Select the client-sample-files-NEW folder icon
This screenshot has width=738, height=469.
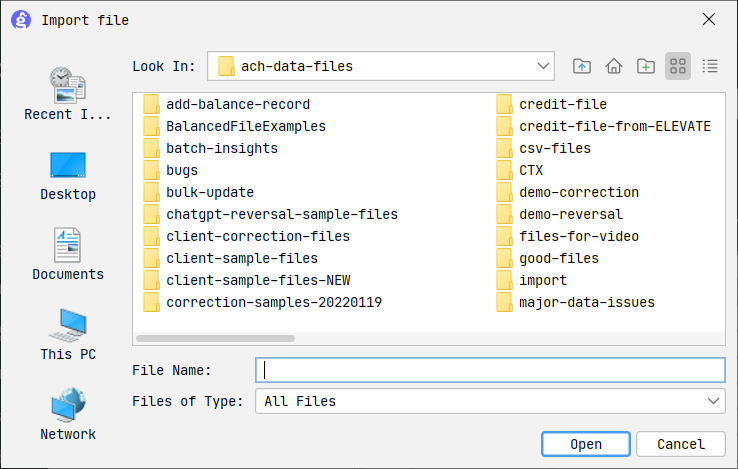pos(151,280)
